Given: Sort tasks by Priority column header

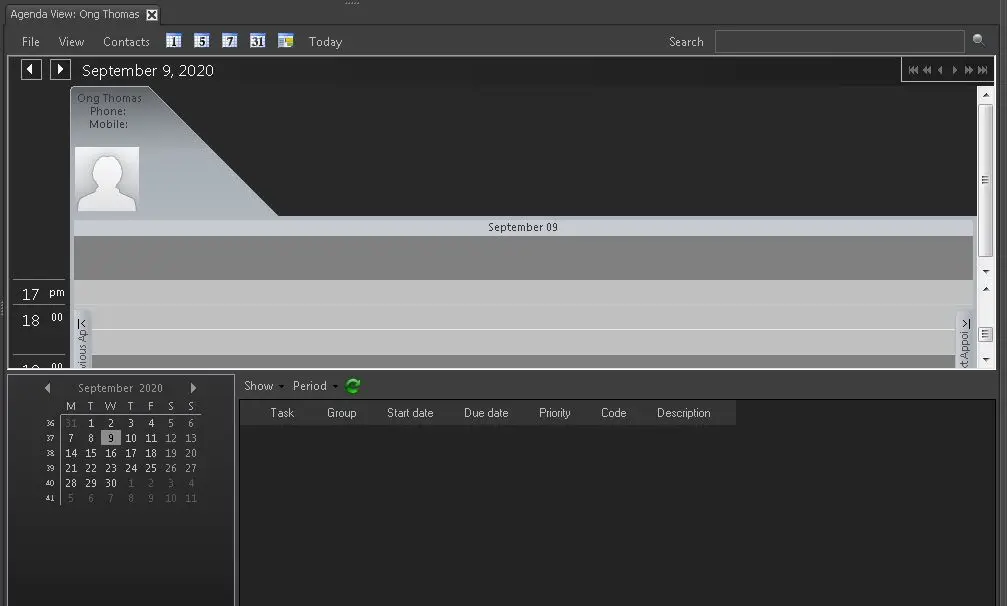Looking at the screenshot, I should (554, 413).
